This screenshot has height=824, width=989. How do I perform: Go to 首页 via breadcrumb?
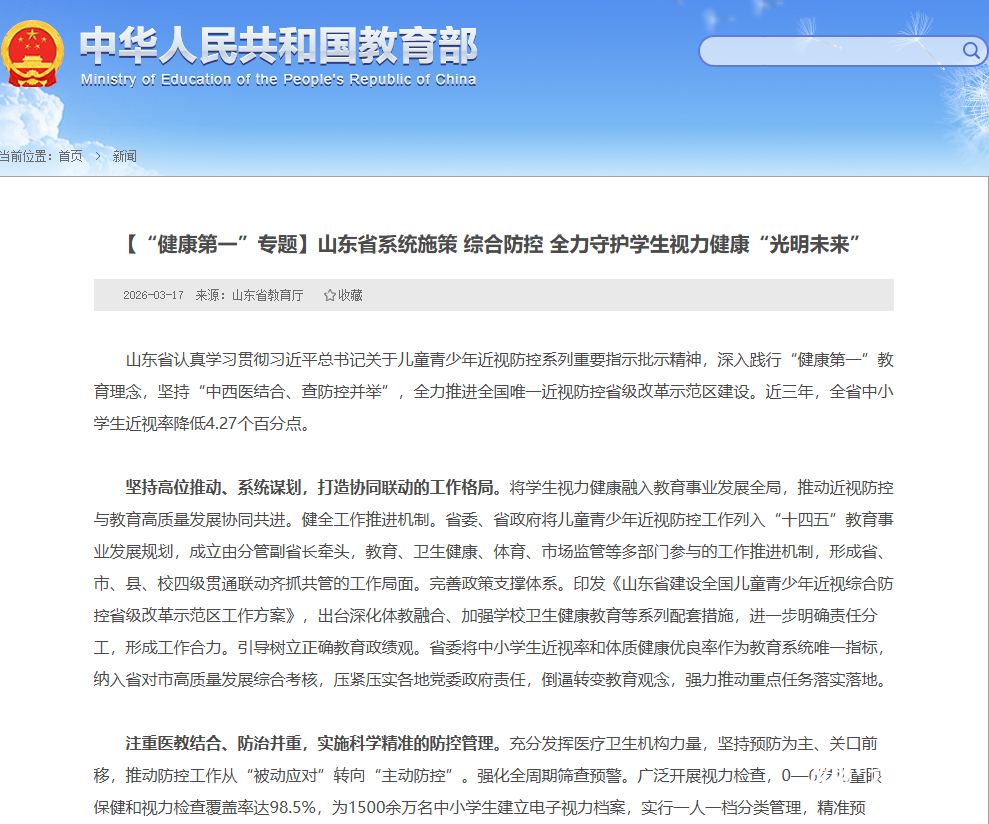pos(70,156)
